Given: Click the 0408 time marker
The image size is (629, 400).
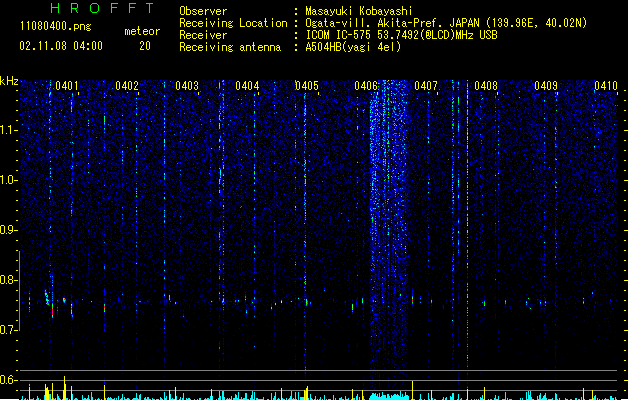Looking at the screenshot, I should (486, 86).
